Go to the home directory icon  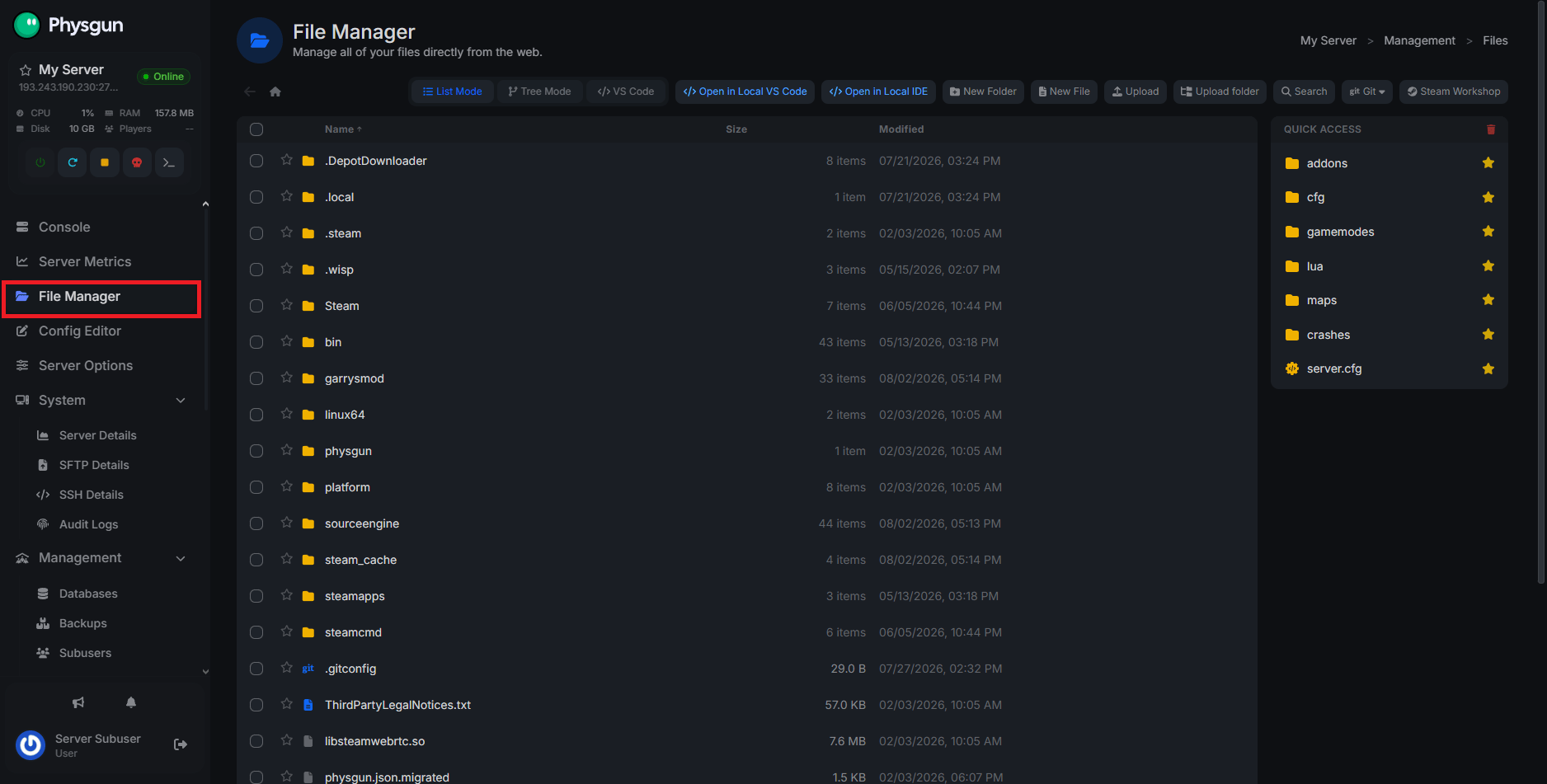(x=275, y=92)
